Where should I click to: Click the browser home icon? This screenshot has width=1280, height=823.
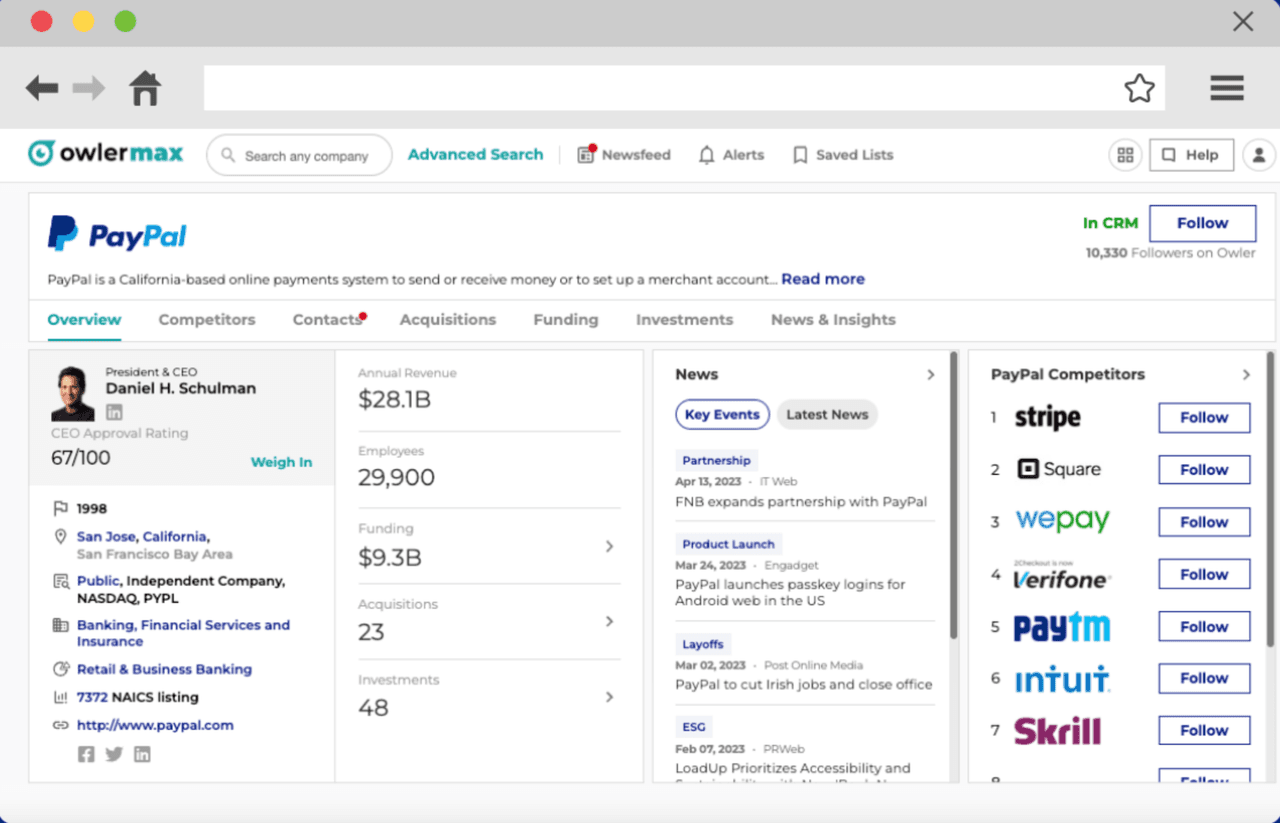(145, 88)
